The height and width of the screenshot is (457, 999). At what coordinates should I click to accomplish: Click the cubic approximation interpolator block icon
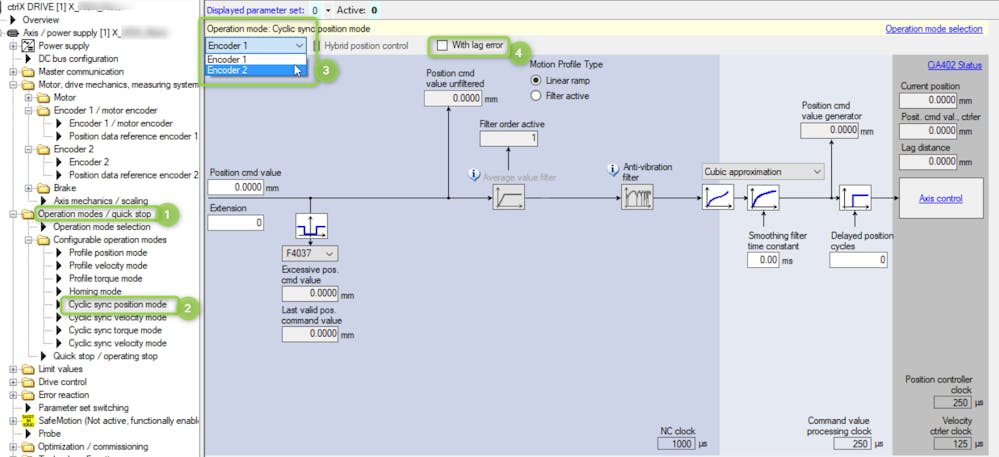point(718,198)
